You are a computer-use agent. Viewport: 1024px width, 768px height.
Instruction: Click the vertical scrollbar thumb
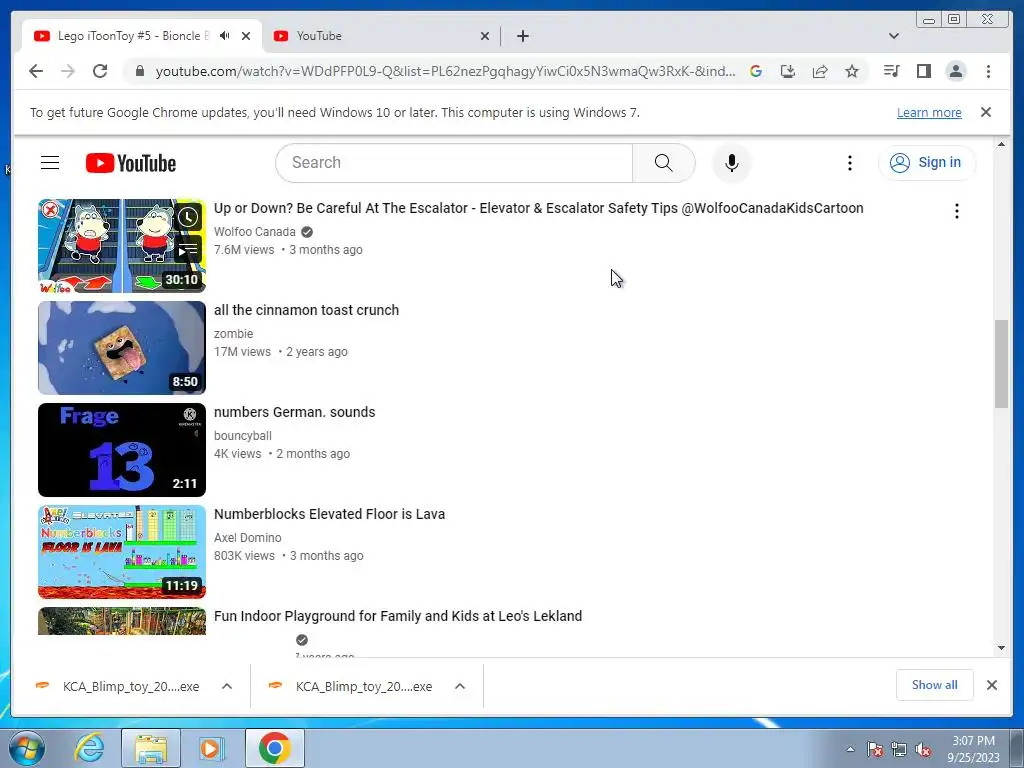tap(1001, 364)
